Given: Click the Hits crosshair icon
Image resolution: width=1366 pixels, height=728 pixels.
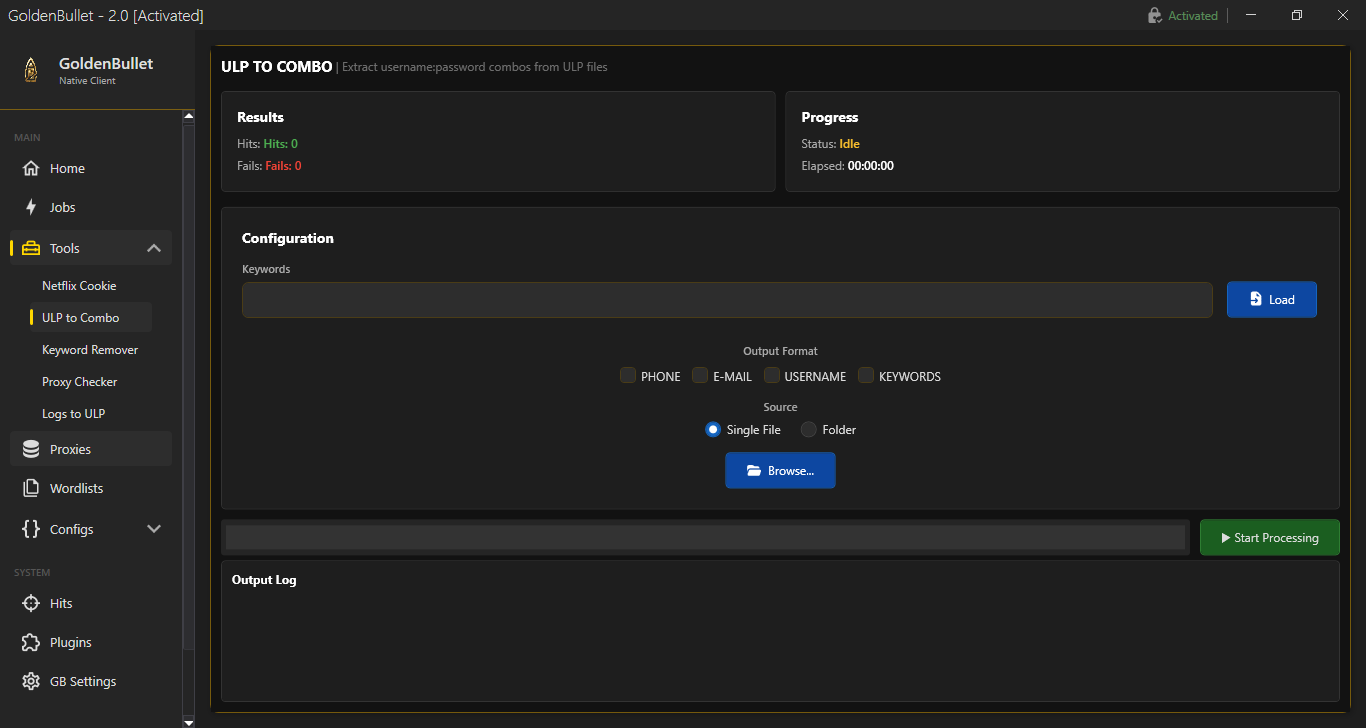Looking at the screenshot, I should 31,603.
